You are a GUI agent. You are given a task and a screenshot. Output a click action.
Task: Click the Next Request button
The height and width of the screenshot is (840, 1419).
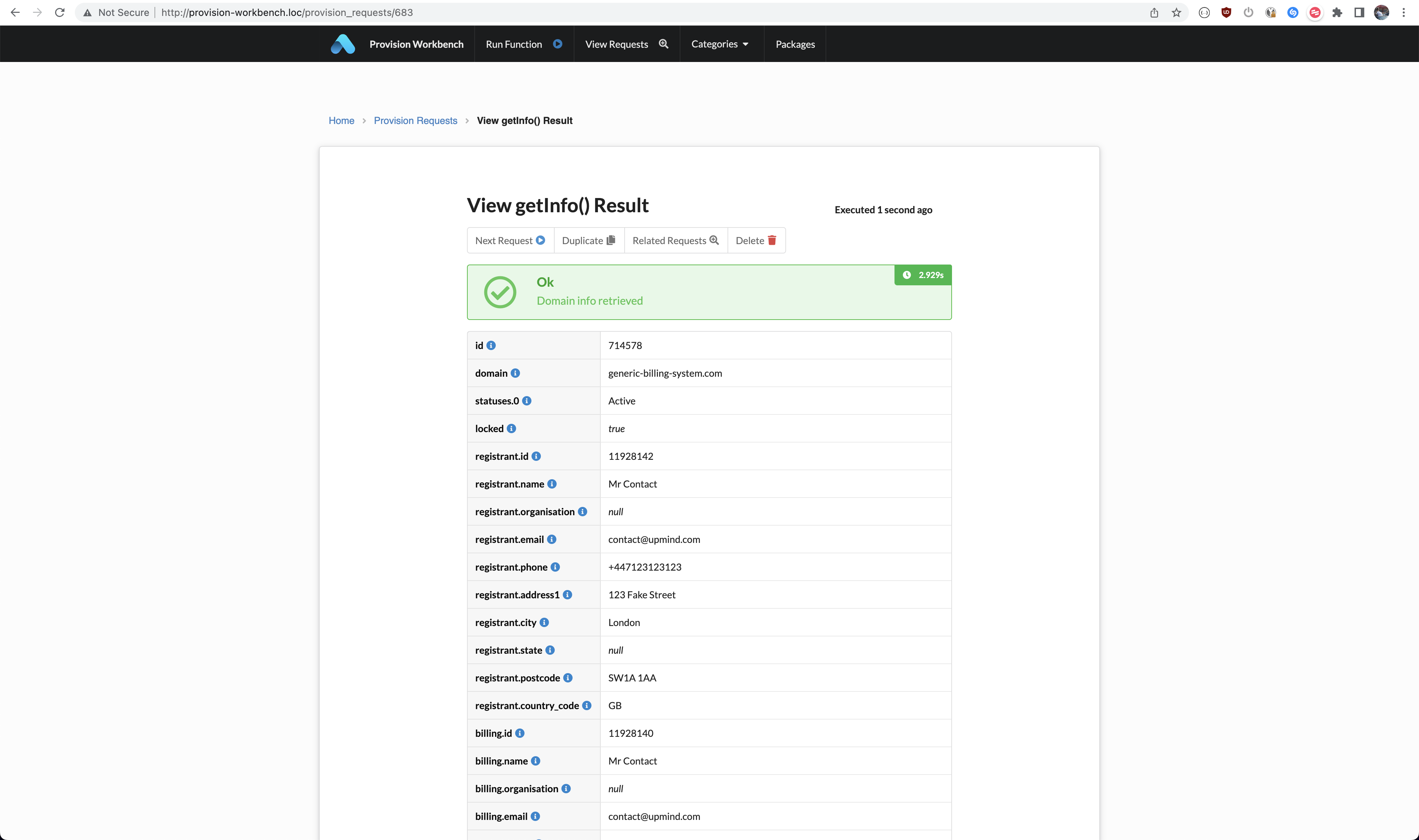[x=510, y=241]
